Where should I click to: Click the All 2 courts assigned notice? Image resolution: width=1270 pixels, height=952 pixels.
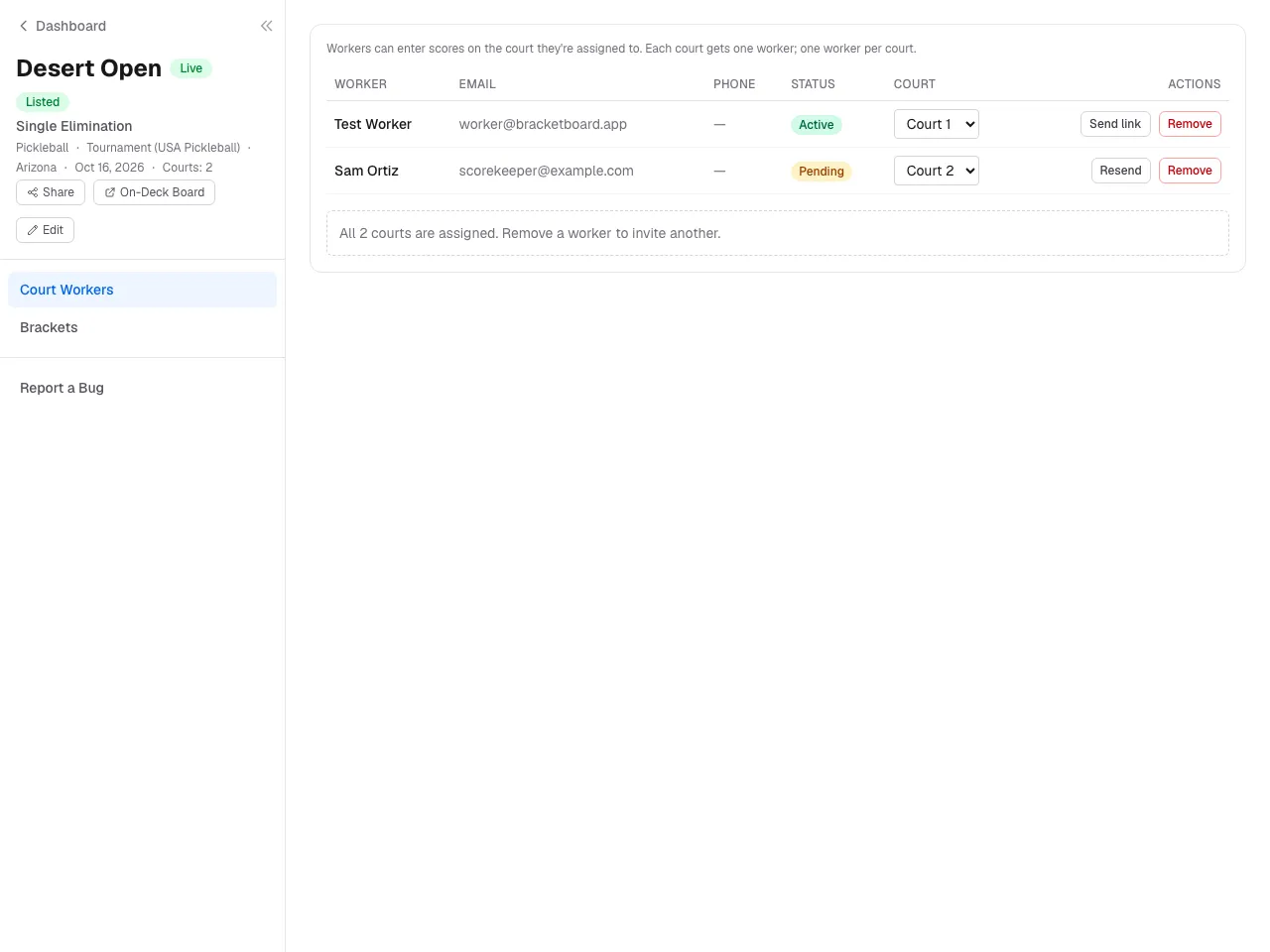click(x=778, y=233)
